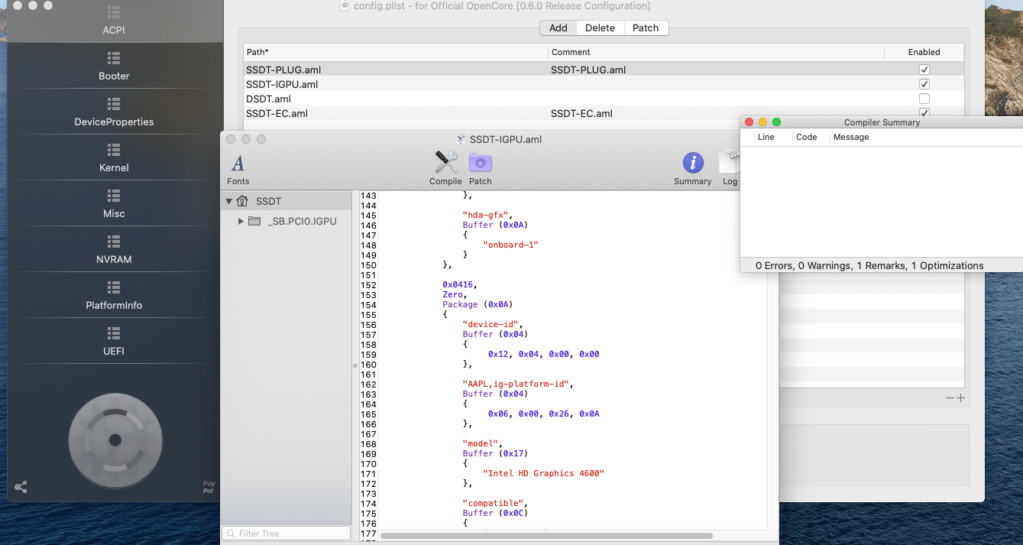Click the PayPal donate icon
This screenshot has width=1023, height=545.
coord(208,487)
